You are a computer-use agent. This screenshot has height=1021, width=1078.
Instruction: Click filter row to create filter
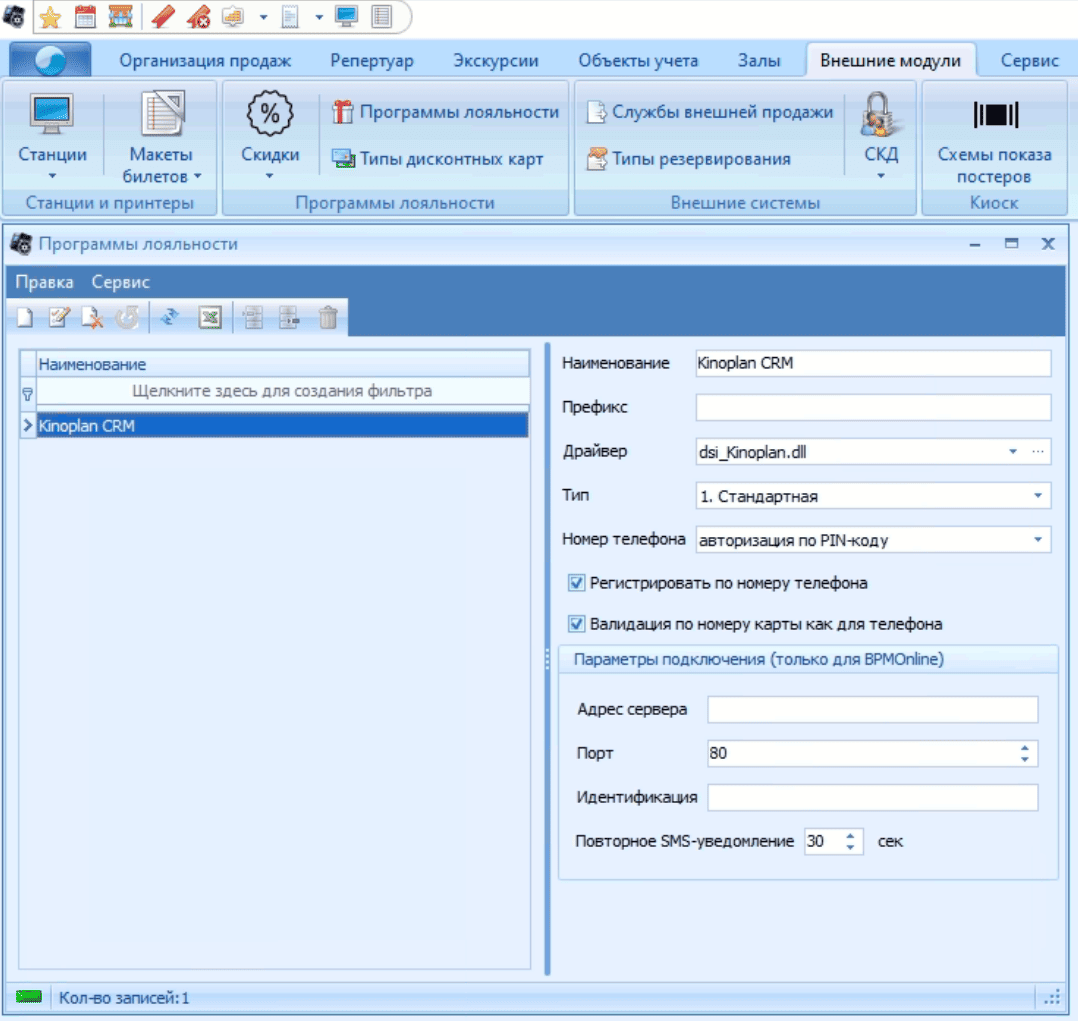(283, 391)
